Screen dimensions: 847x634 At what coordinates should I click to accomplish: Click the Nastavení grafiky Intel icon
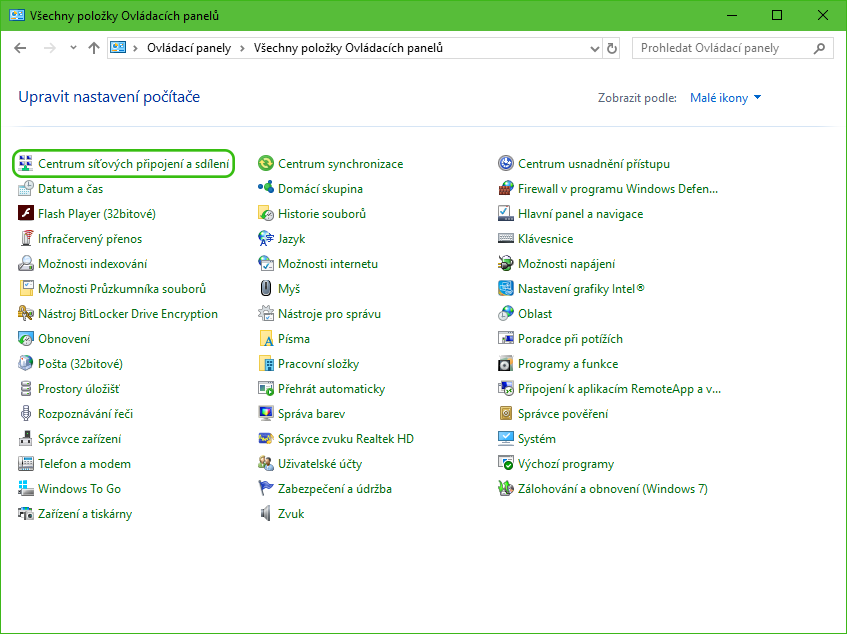click(506, 289)
